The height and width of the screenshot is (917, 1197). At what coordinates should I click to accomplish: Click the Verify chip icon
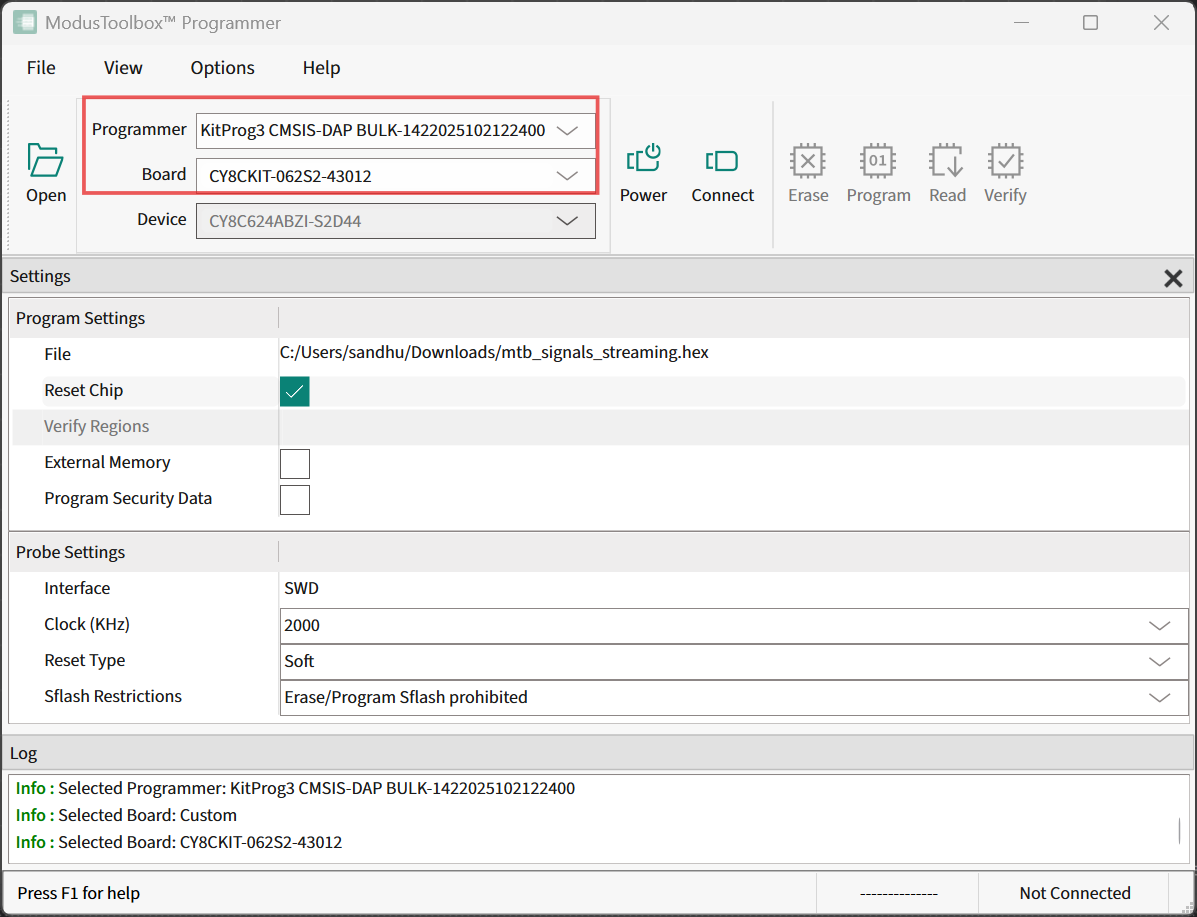(x=1004, y=161)
